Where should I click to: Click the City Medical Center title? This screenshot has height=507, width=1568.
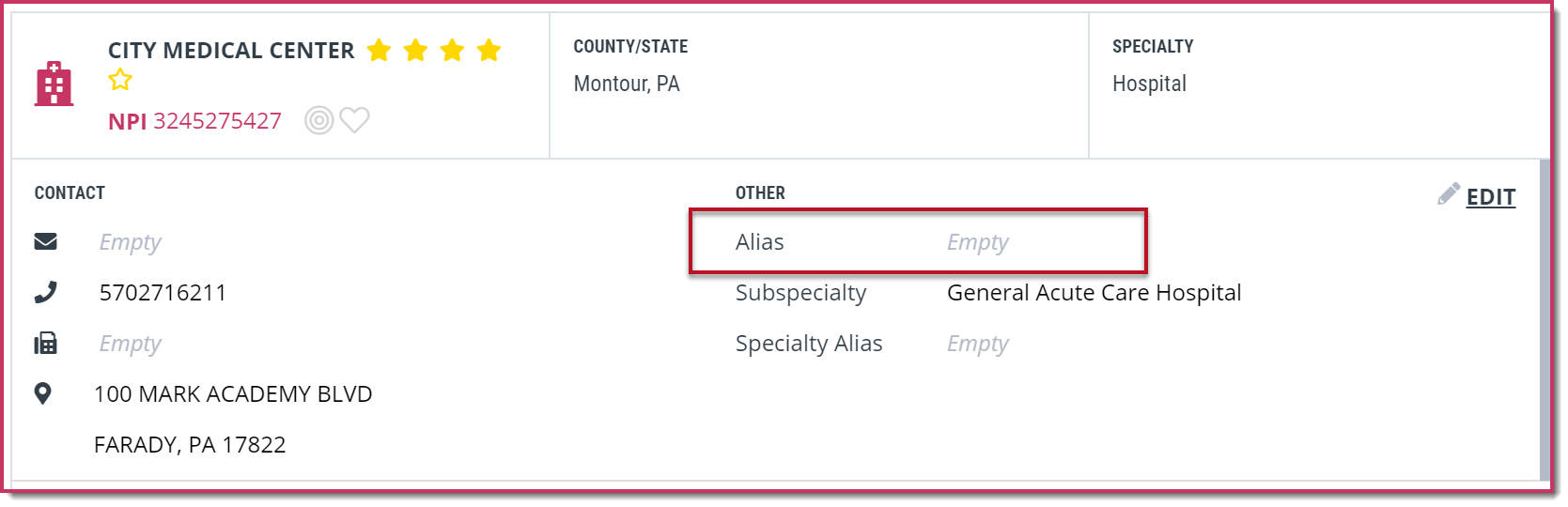(231, 51)
